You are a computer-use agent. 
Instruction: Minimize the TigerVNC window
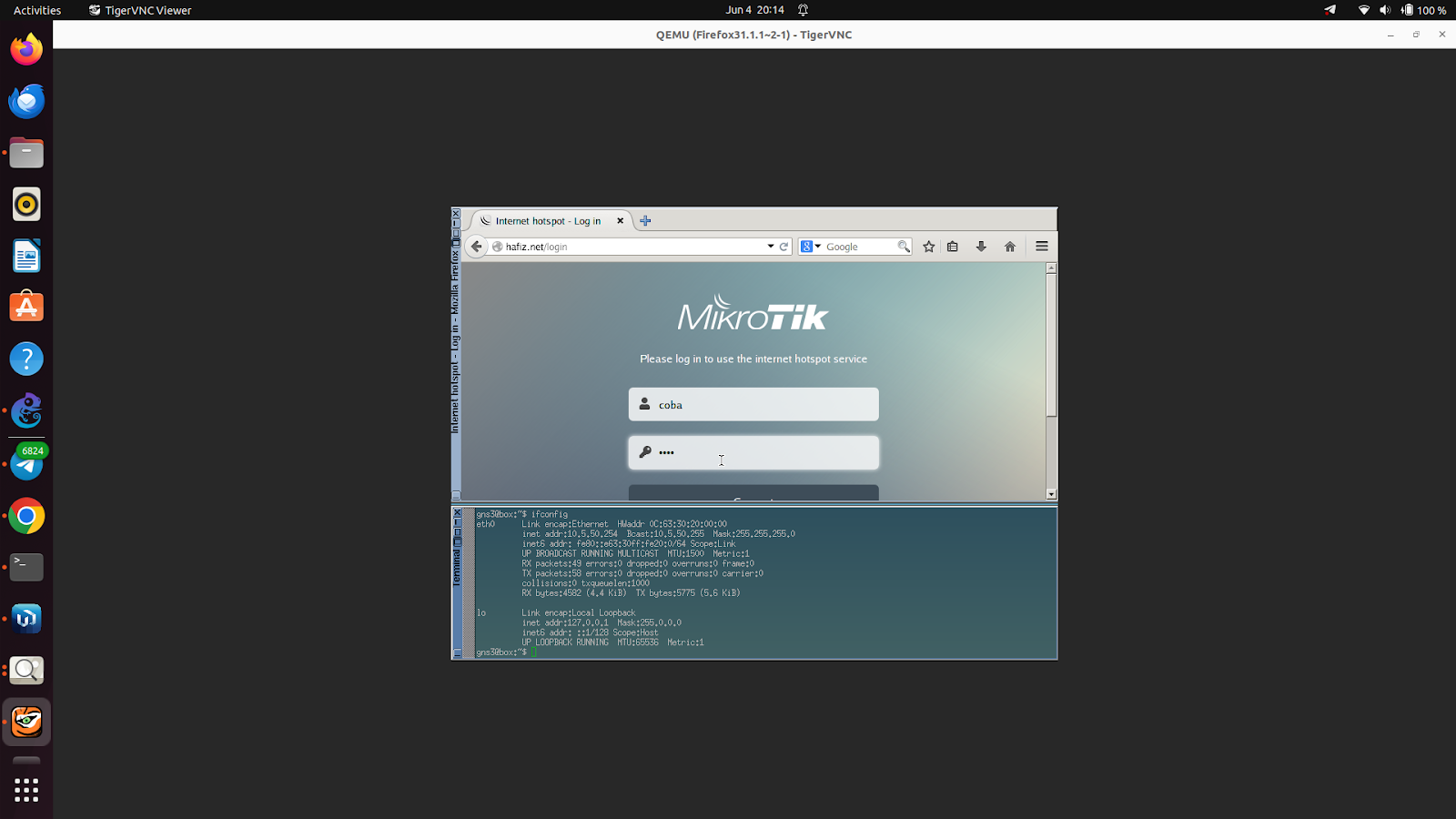click(1390, 35)
